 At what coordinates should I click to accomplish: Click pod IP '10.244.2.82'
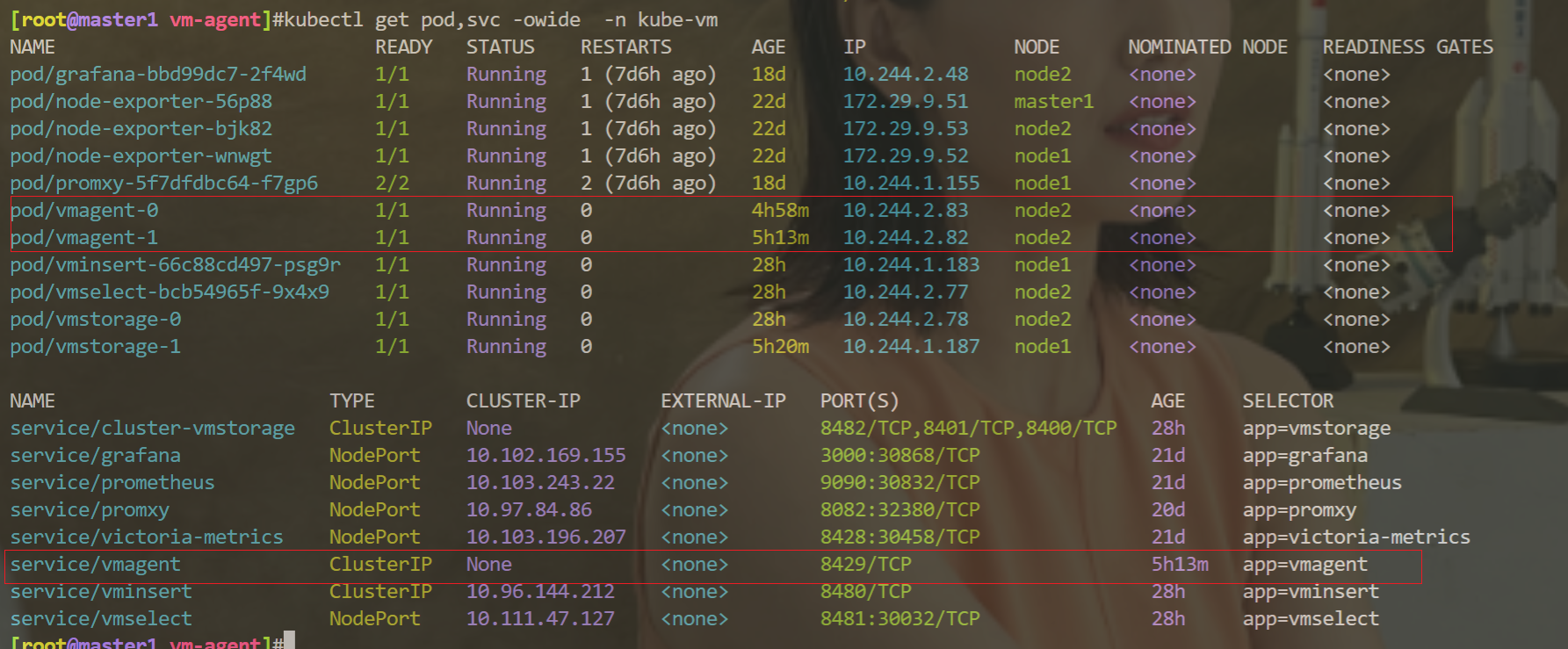click(906, 238)
